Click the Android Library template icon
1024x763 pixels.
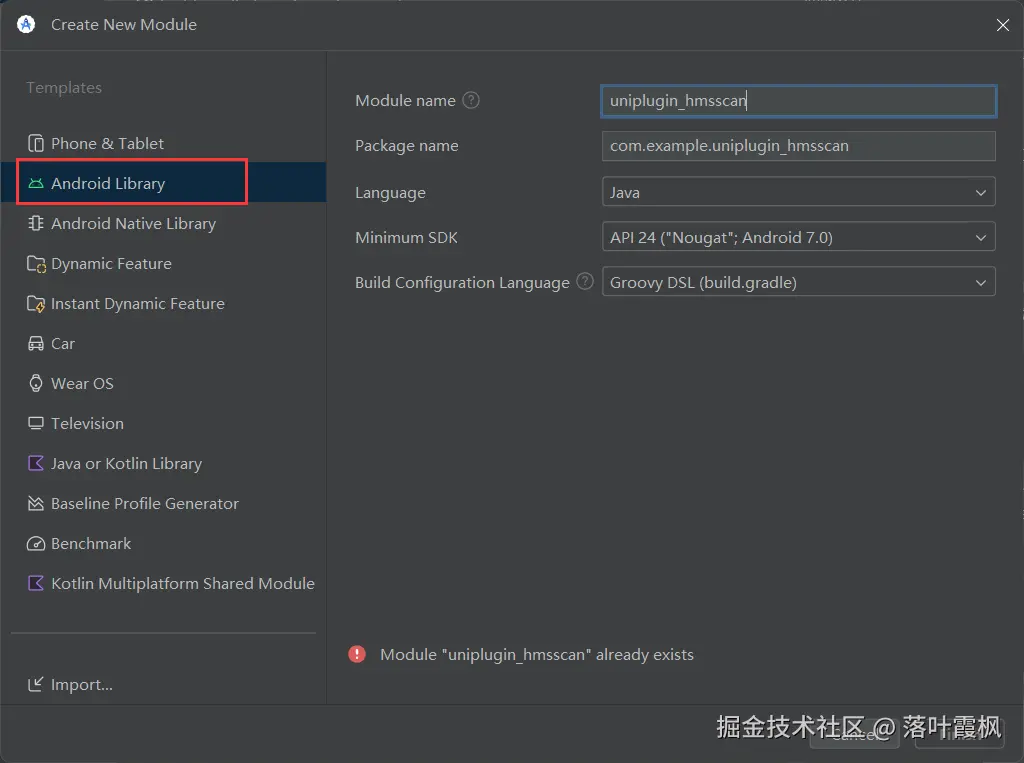pyautogui.click(x=36, y=184)
